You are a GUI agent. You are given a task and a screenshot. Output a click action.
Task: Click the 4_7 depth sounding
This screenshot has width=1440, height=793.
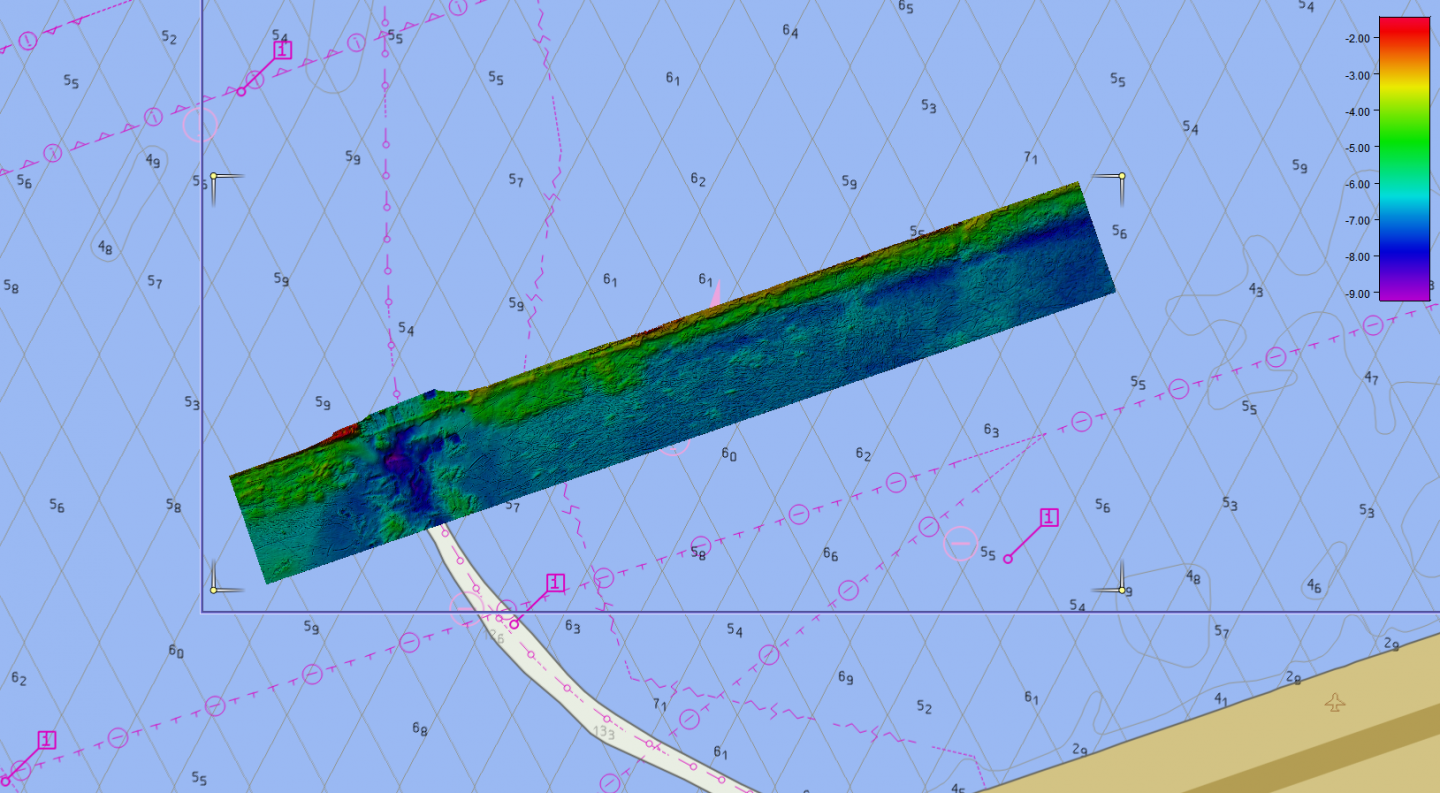pyautogui.click(x=1371, y=378)
